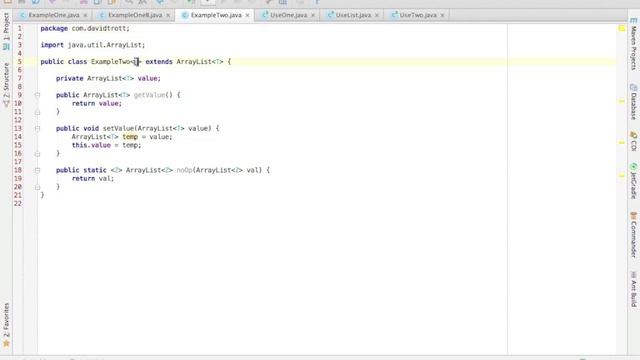
Task: Click line number 5 in gutter
Action: tap(19, 62)
